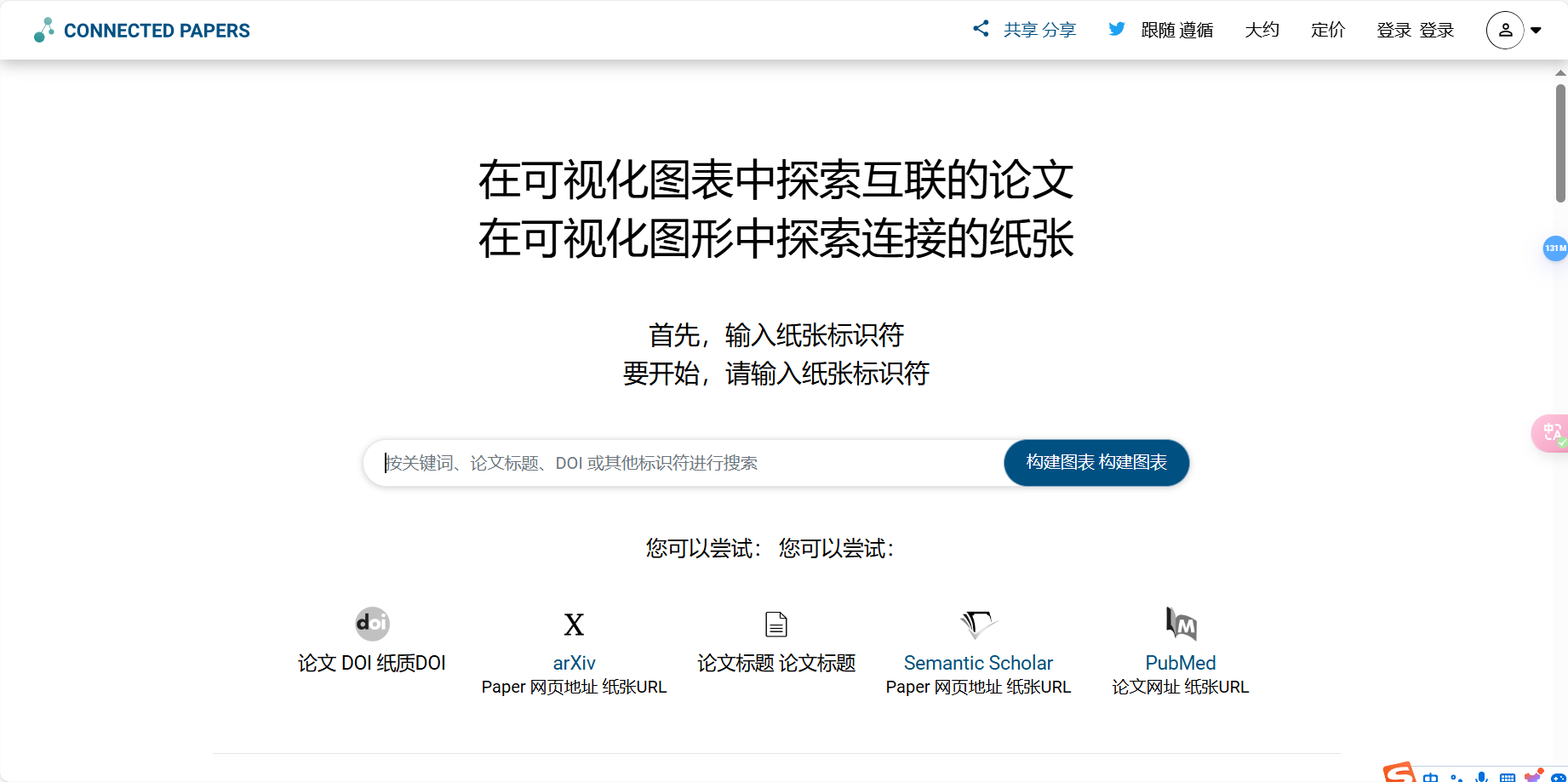Click the Connected Papers logo
Screen dimensions: 1568x782
140,30
